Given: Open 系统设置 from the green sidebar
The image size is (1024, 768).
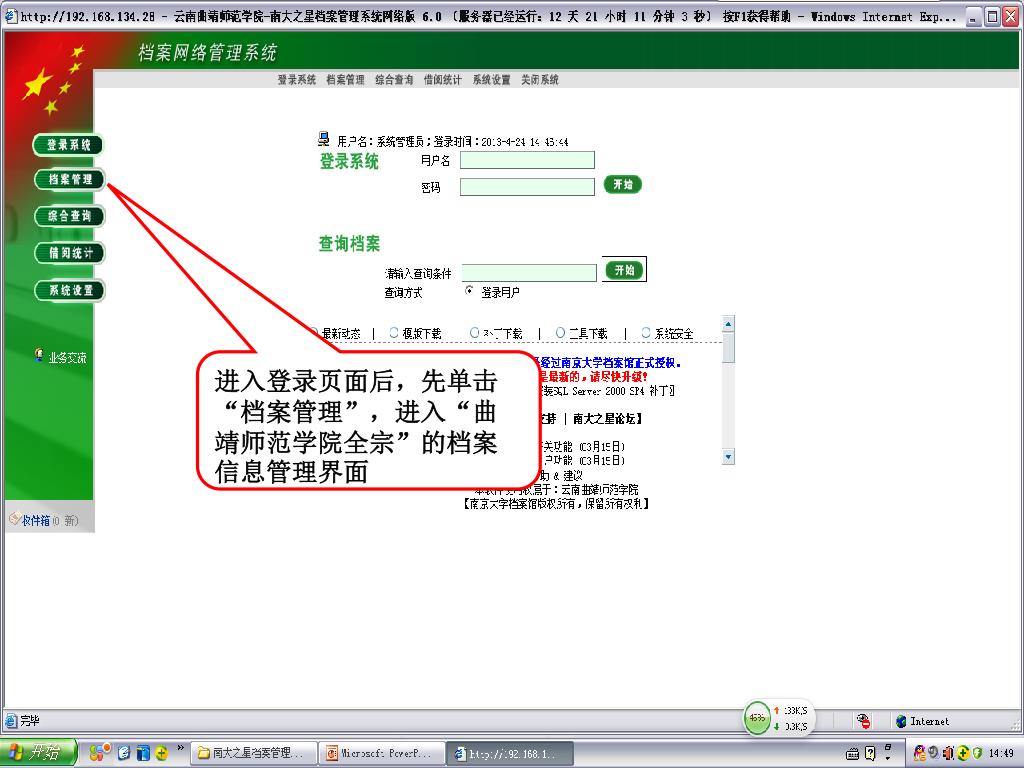Looking at the screenshot, I should (x=70, y=290).
